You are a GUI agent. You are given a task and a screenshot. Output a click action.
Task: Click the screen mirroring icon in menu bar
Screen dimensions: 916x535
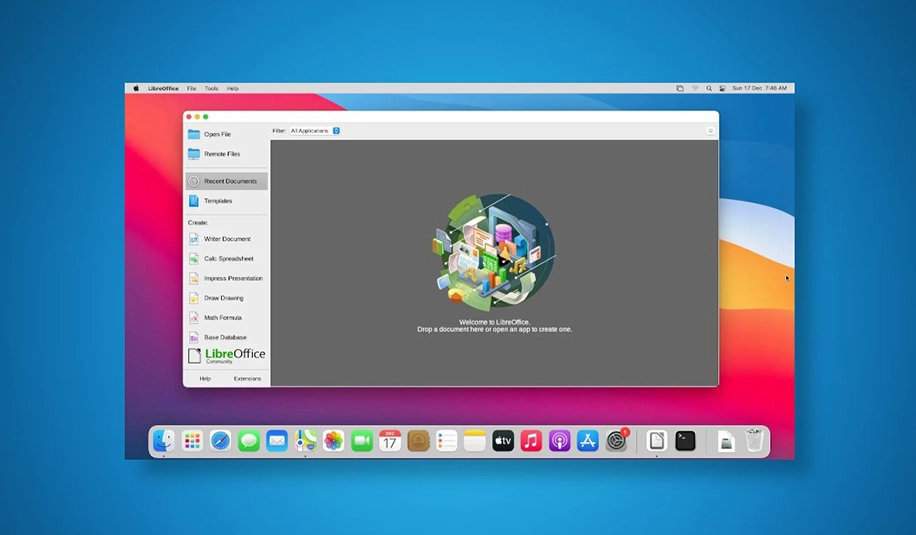(680, 88)
